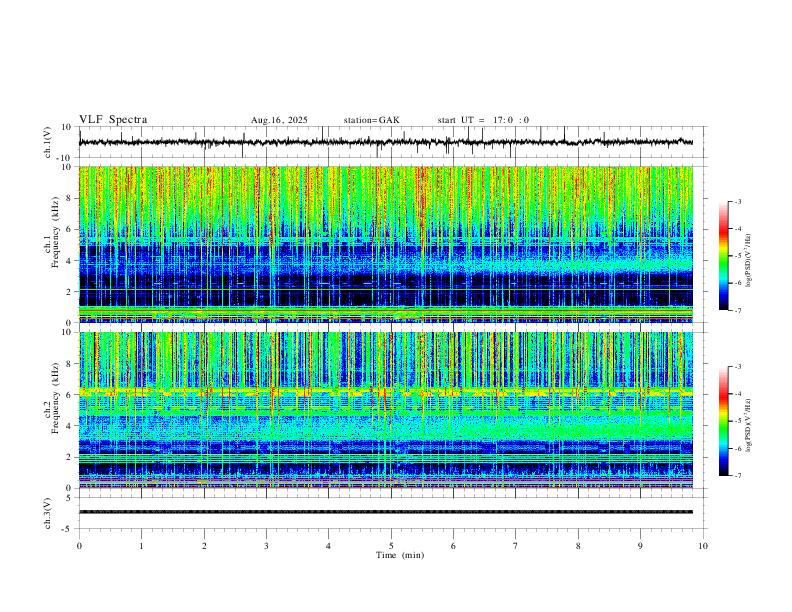
Task: Click time axis tick label "1"
Action: point(141,546)
